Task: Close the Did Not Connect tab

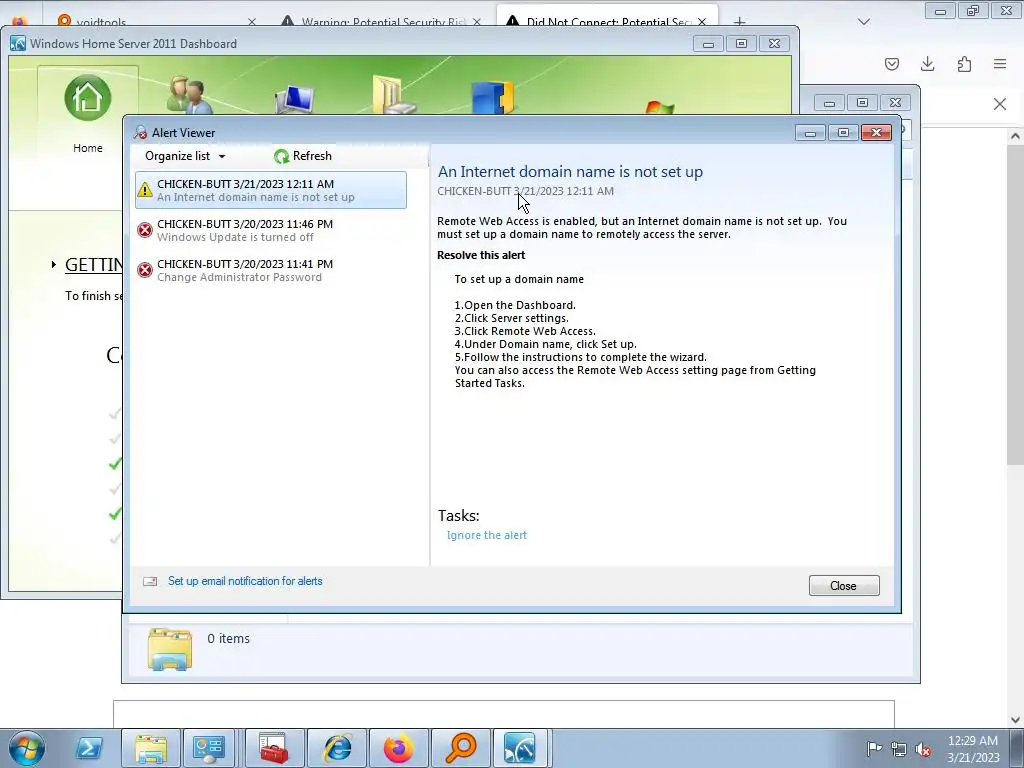Action: tap(702, 22)
